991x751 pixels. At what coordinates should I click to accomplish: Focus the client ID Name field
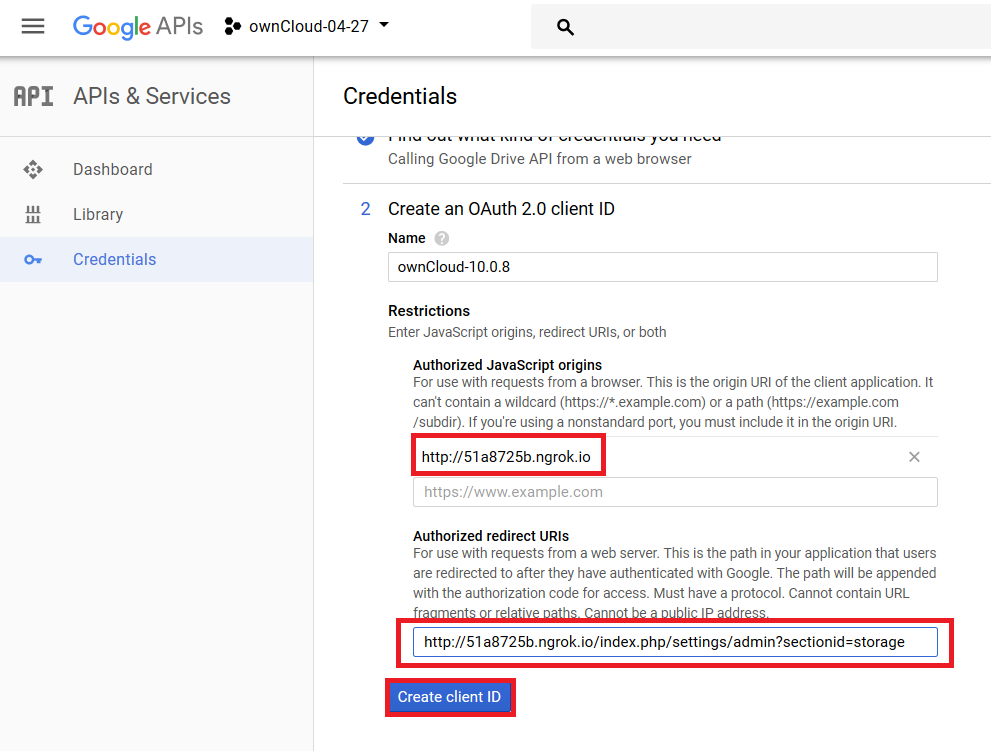[662, 267]
